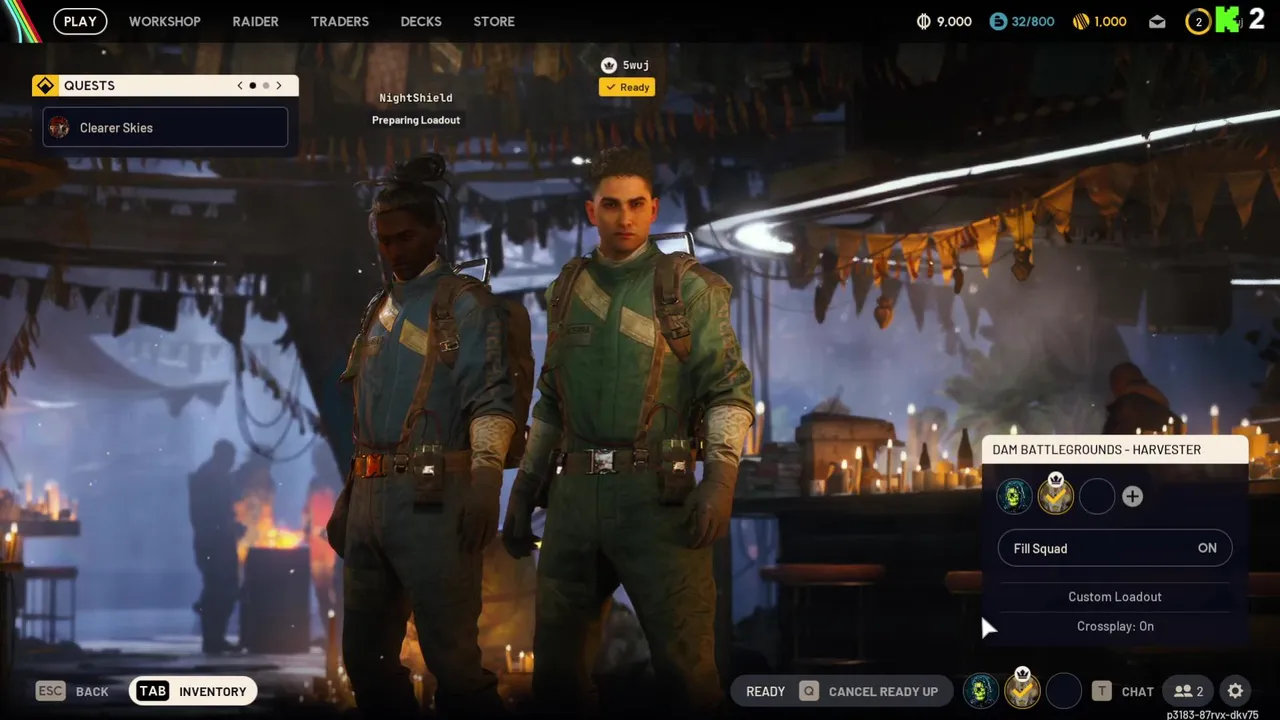The image size is (1280, 720).
Task: Open Custom Loadout option
Action: (x=1115, y=597)
